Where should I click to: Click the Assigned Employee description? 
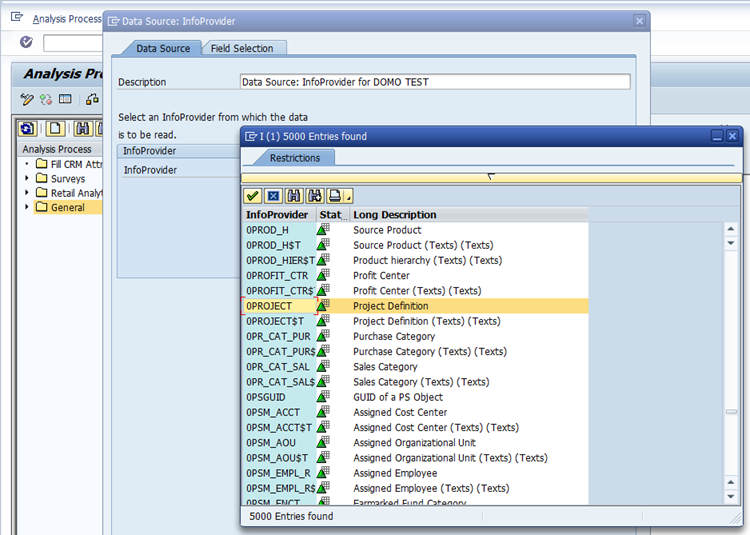point(395,473)
